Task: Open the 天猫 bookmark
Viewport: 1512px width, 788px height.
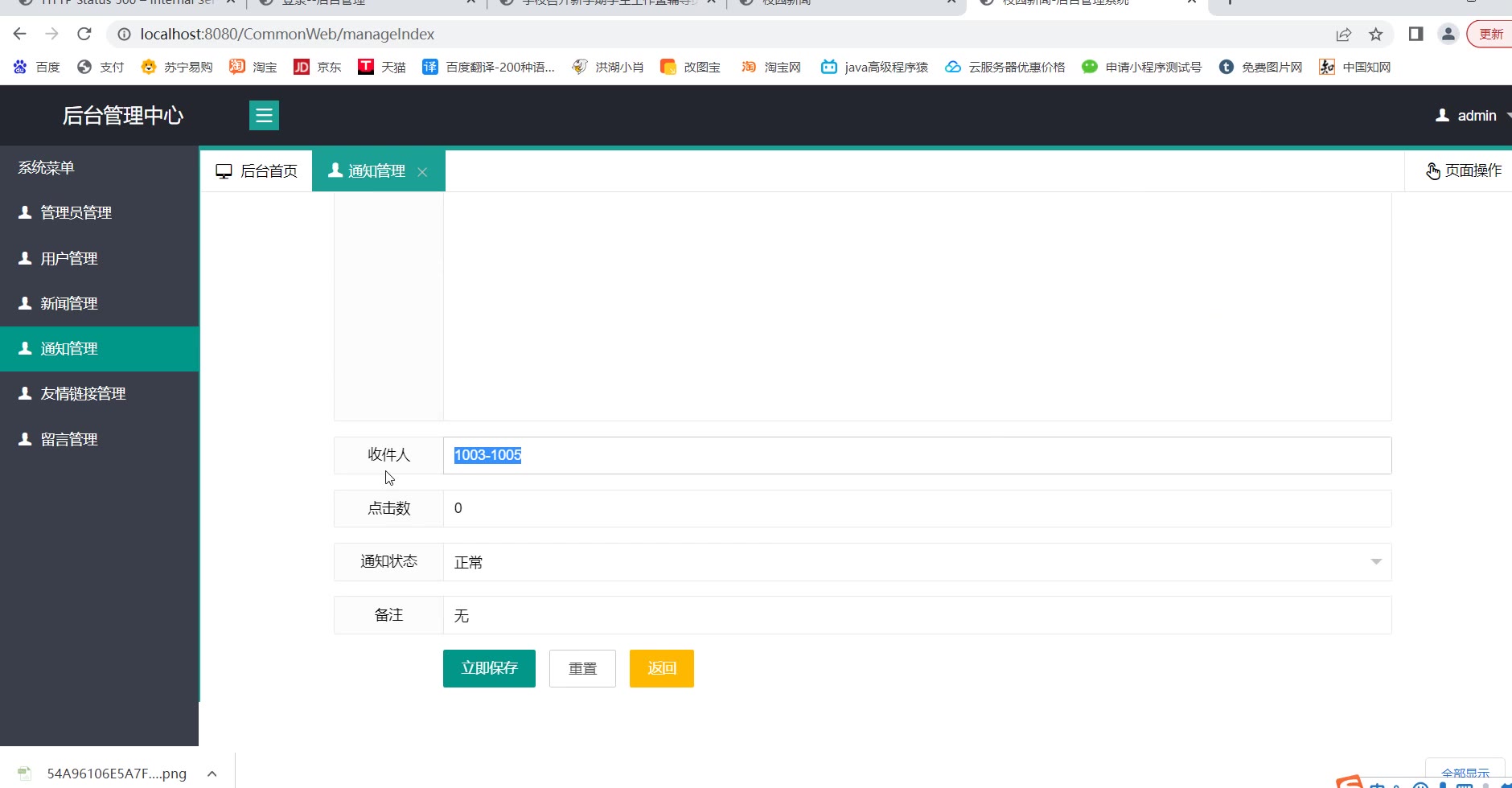Action: (x=382, y=67)
